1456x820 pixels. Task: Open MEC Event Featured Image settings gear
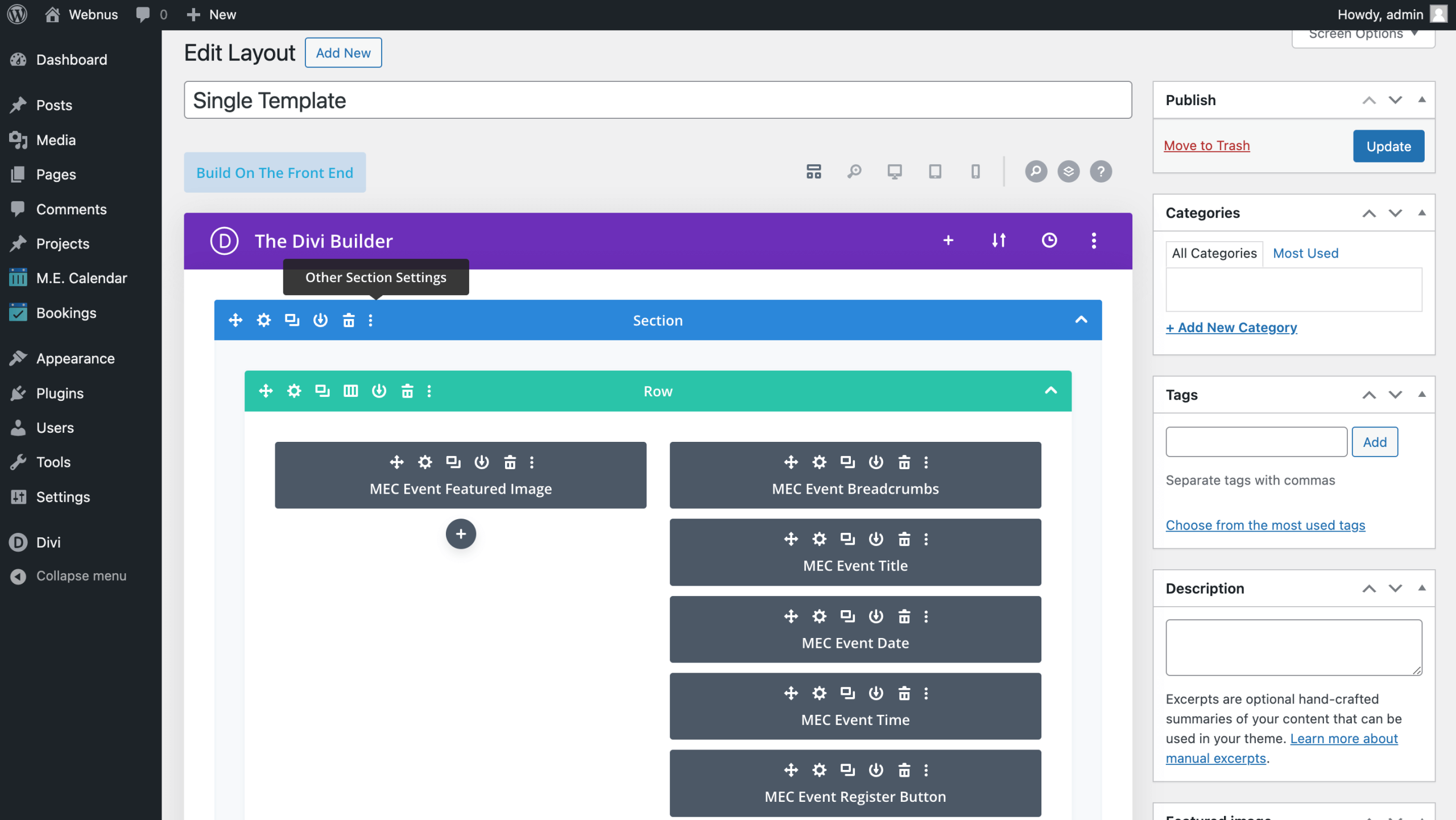pos(425,462)
